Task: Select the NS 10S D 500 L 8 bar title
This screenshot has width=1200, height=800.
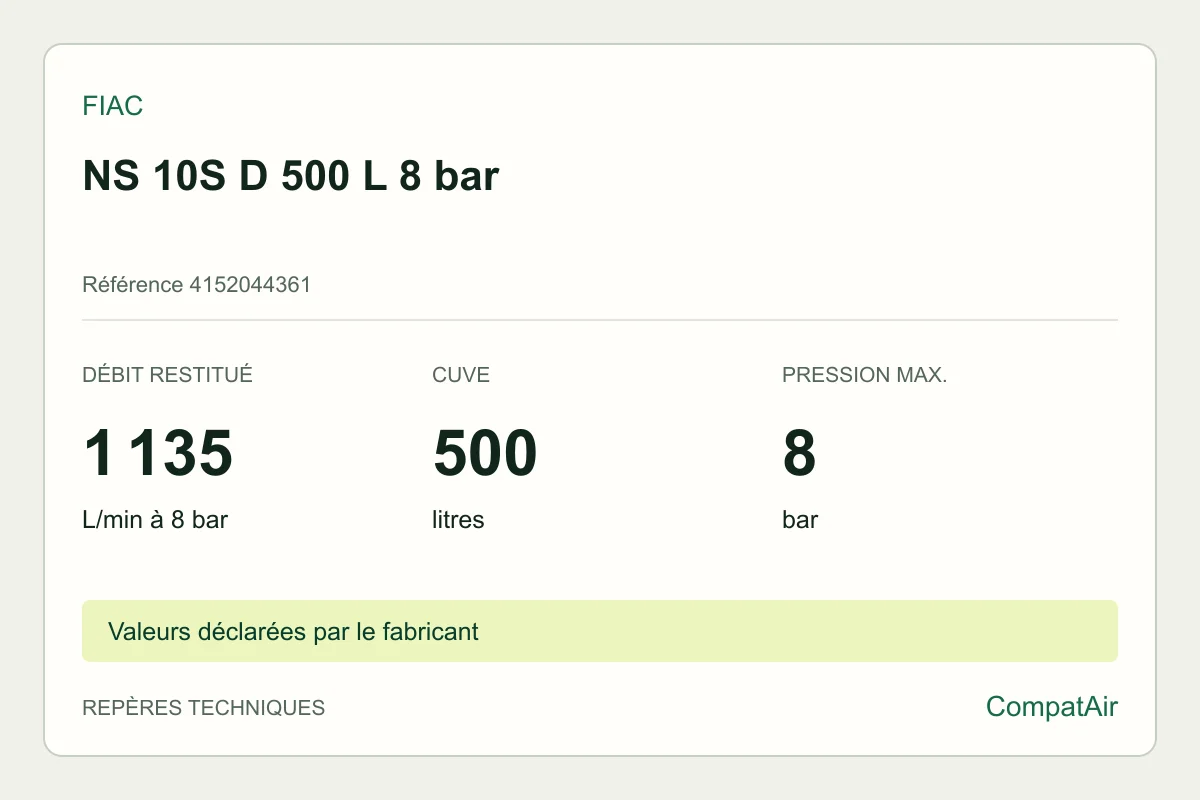Action: pyautogui.click(x=291, y=177)
